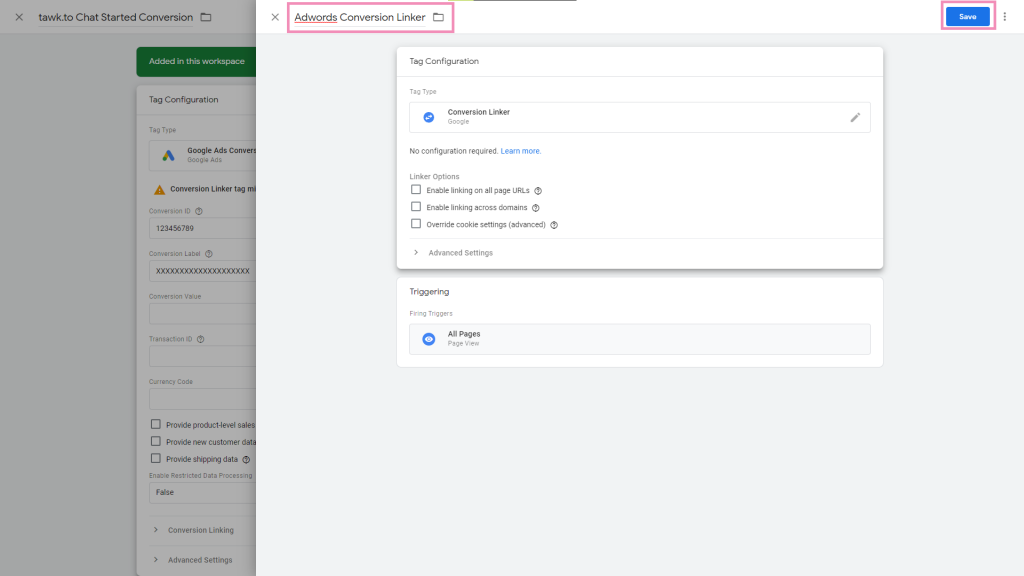This screenshot has height=576, width=1024.
Task: Click the Conversion ID field with 123456789
Action: [202, 228]
